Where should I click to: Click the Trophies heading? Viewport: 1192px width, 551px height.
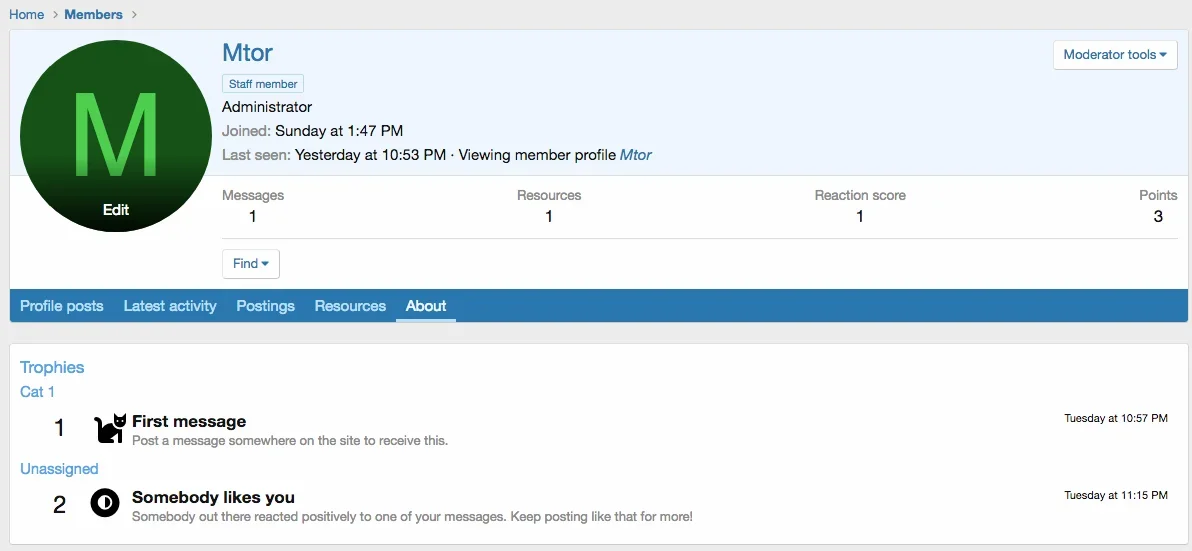[52, 367]
